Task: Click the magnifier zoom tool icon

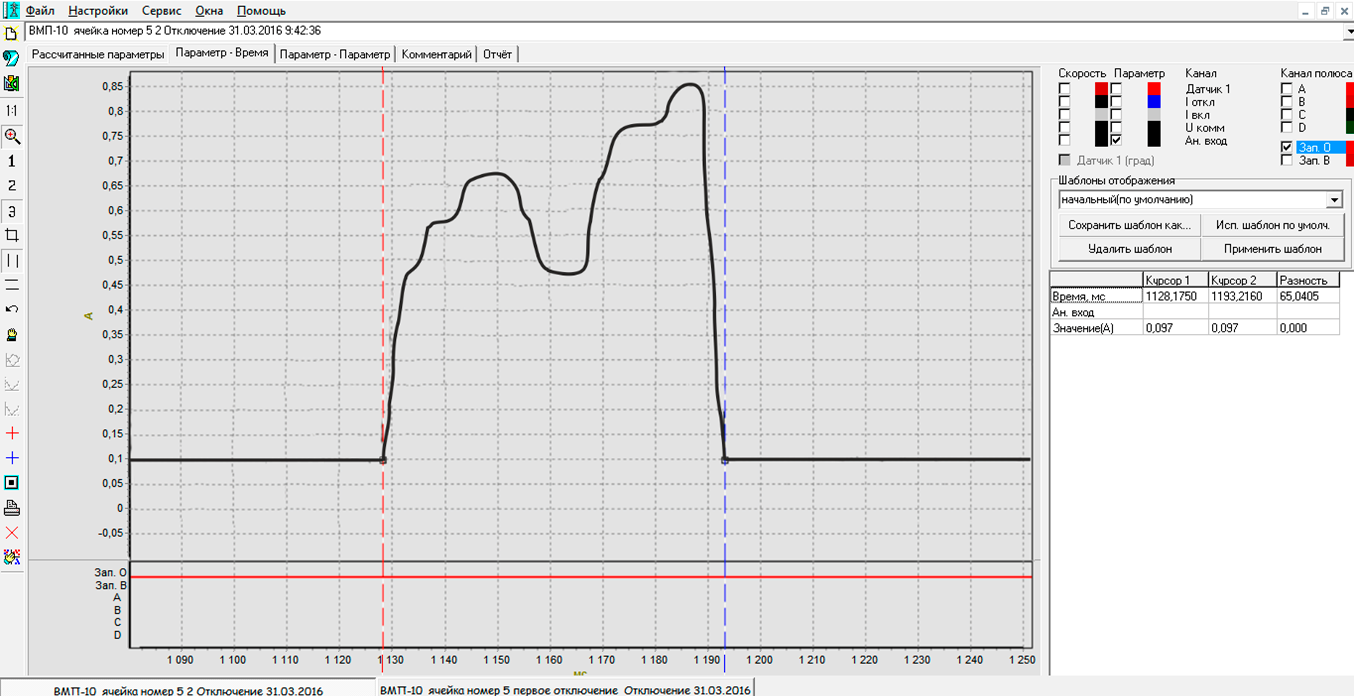Action: tap(12, 136)
